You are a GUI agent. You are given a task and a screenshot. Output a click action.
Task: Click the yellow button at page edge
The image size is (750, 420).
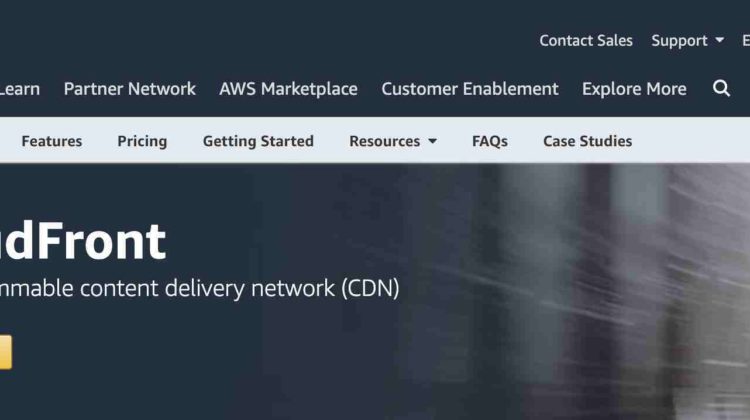coord(6,352)
